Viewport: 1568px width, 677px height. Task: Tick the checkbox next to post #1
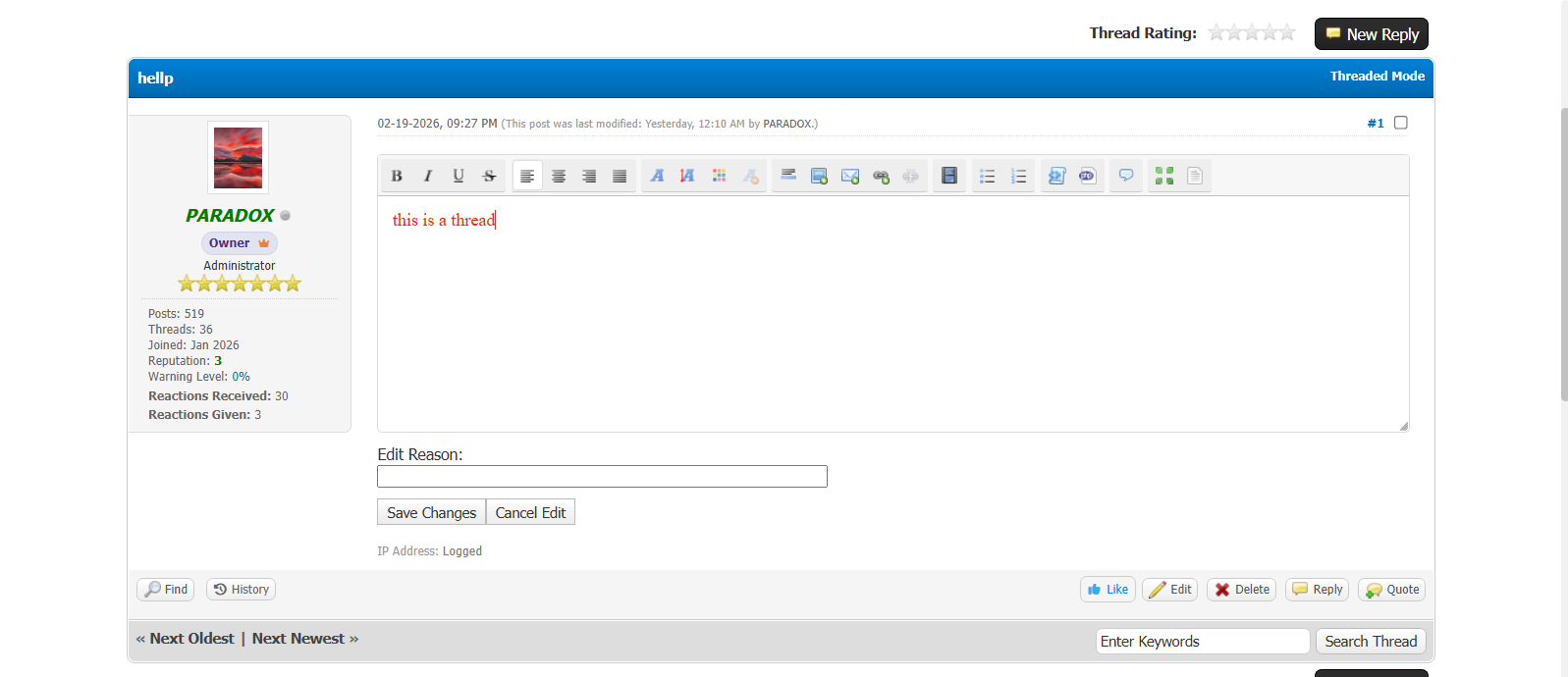click(x=1401, y=123)
